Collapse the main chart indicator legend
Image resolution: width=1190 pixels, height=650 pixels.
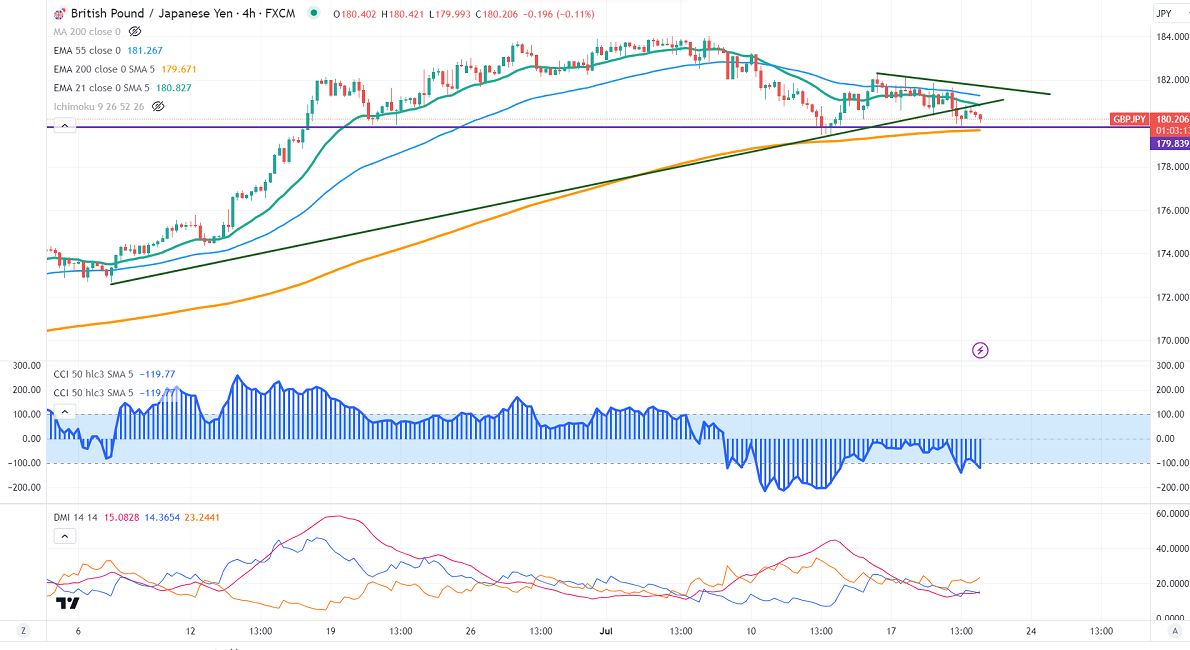coord(65,126)
